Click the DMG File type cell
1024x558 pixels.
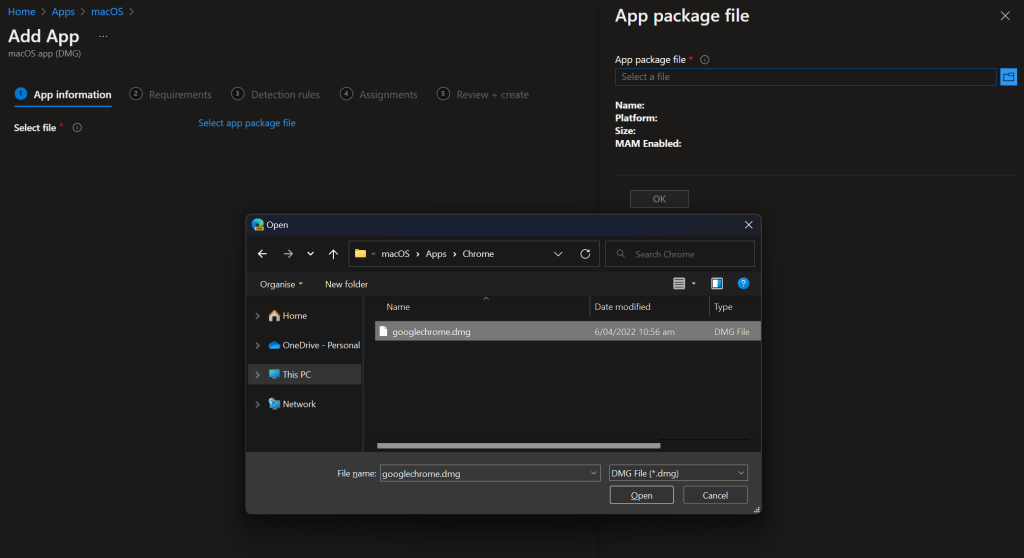(x=731, y=331)
